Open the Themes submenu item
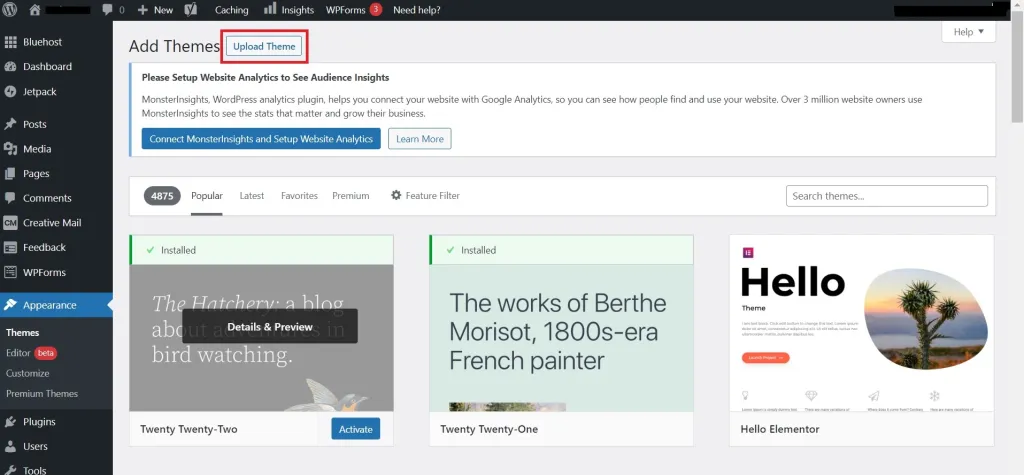 coord(23,333)
